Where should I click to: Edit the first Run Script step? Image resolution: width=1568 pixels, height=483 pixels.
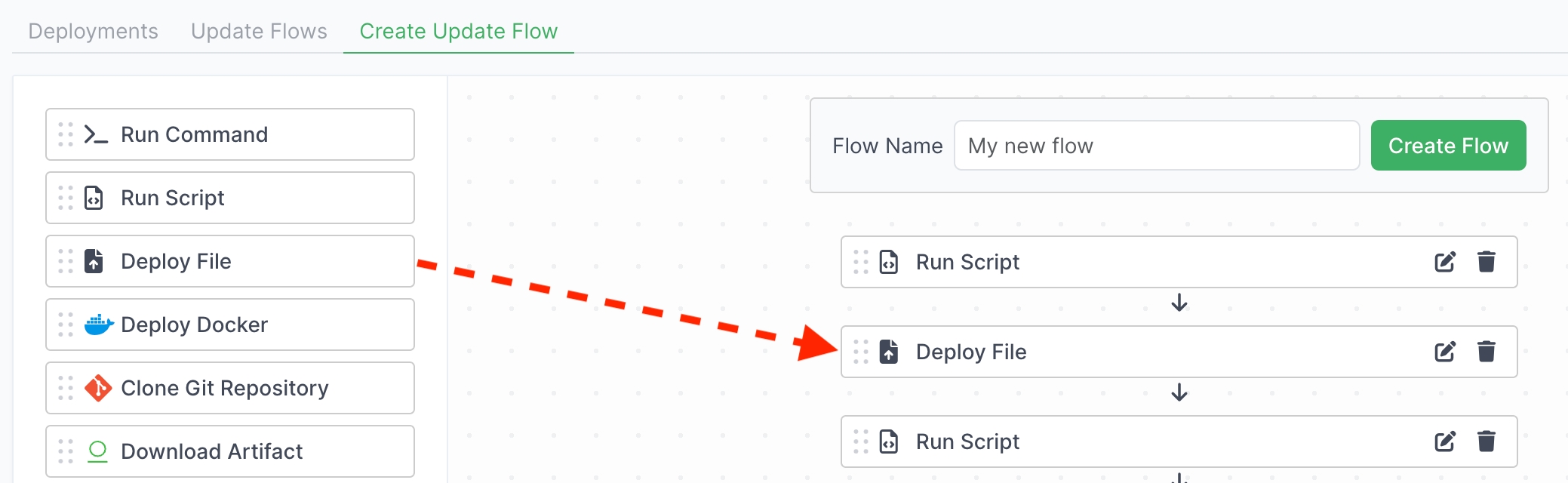click(x=1444, y=262)
